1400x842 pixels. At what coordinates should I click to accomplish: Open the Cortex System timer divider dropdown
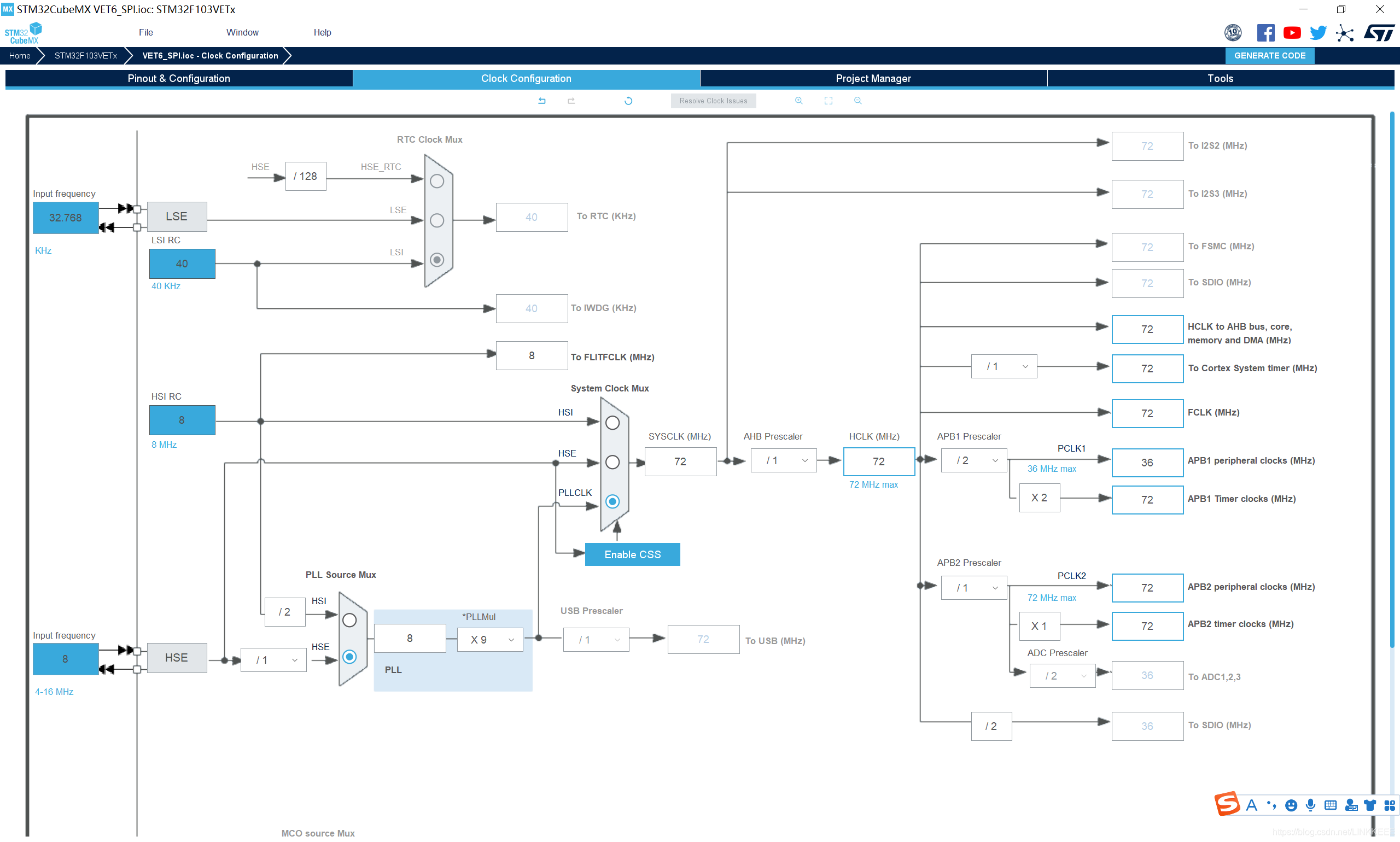[x=1004, y=366]
